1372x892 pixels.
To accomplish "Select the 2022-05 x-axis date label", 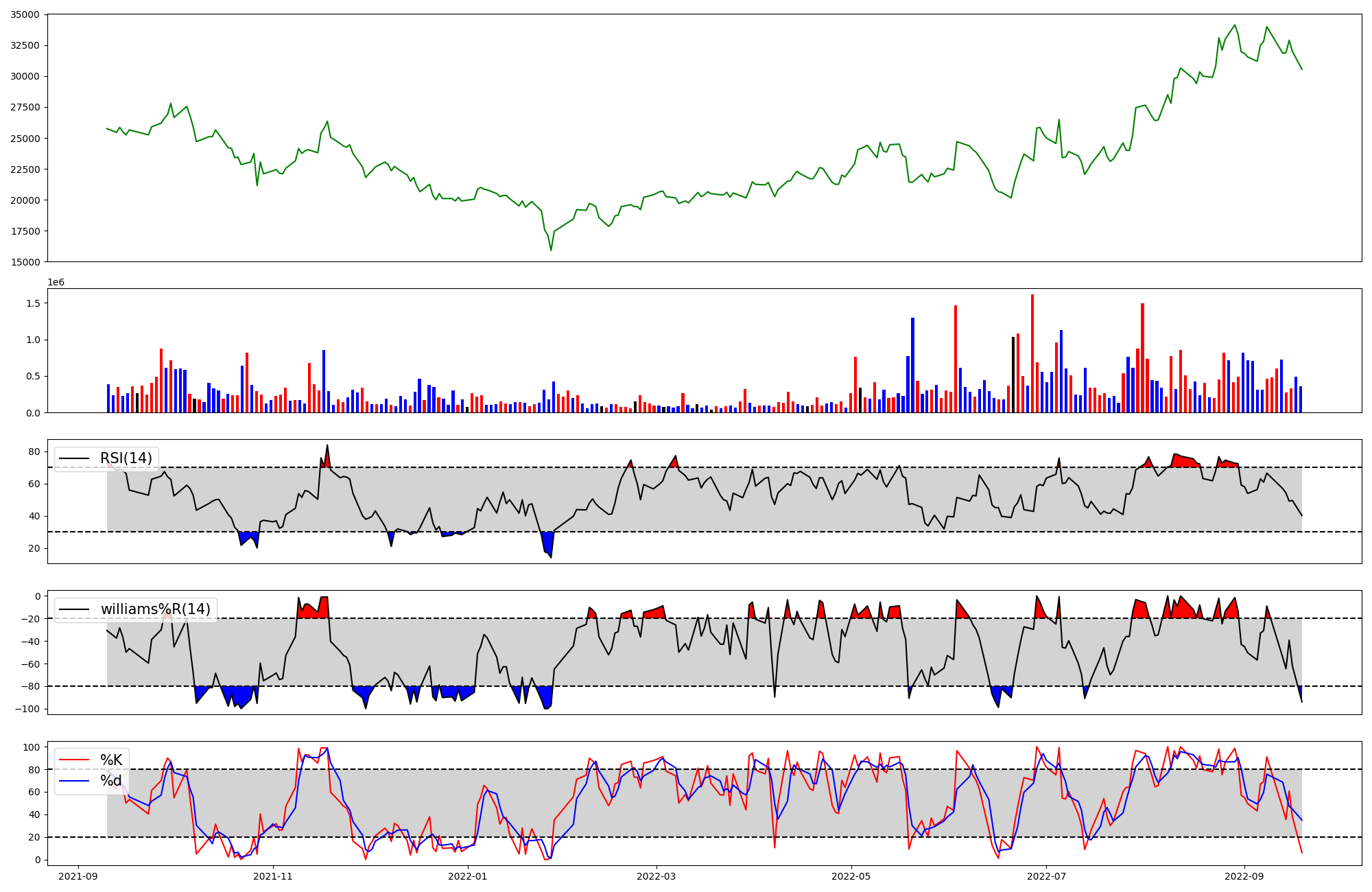I will click(851, 876).
